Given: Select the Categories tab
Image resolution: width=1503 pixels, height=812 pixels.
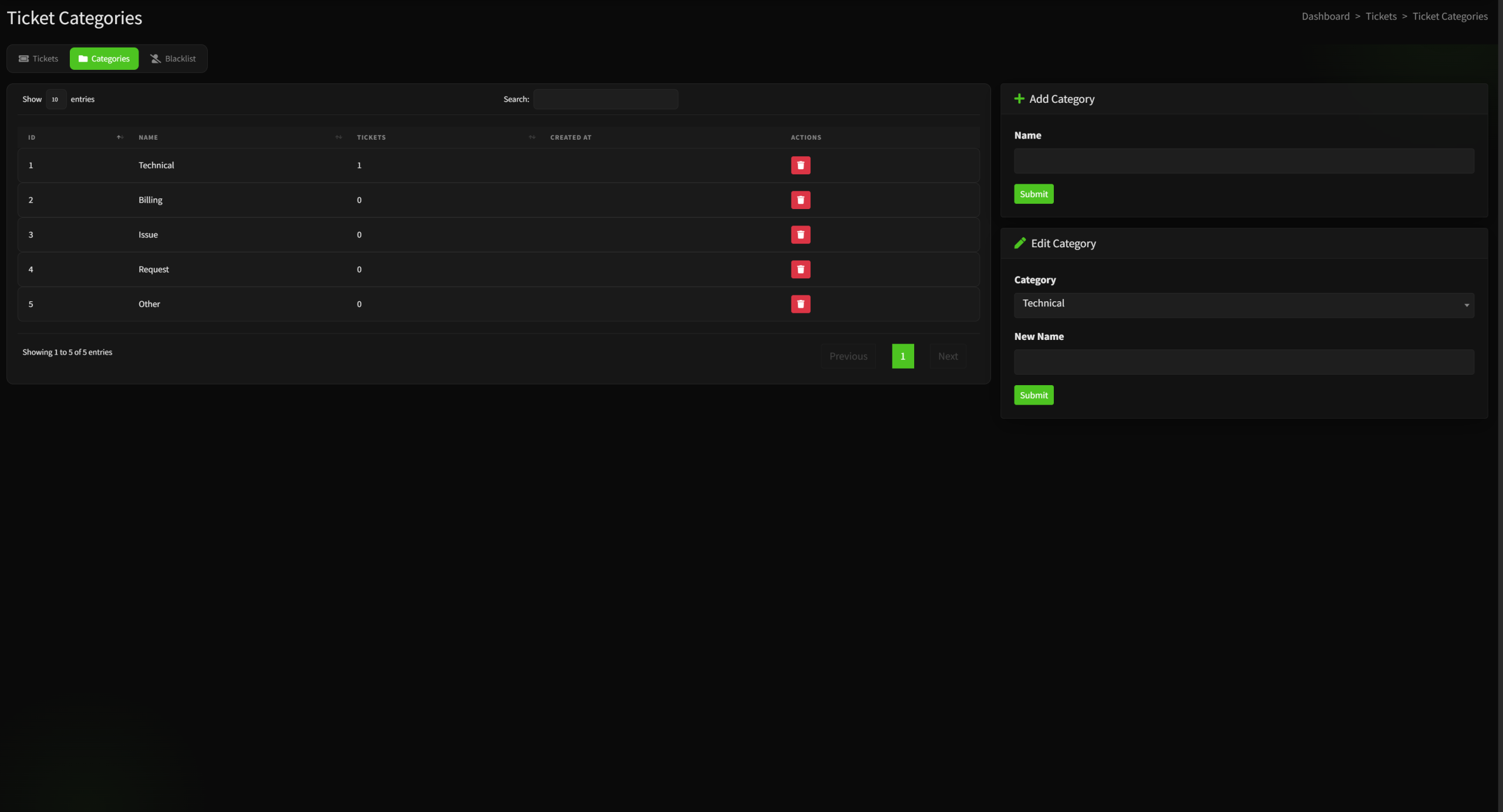Looking at the screenshot, I should 104,59.
